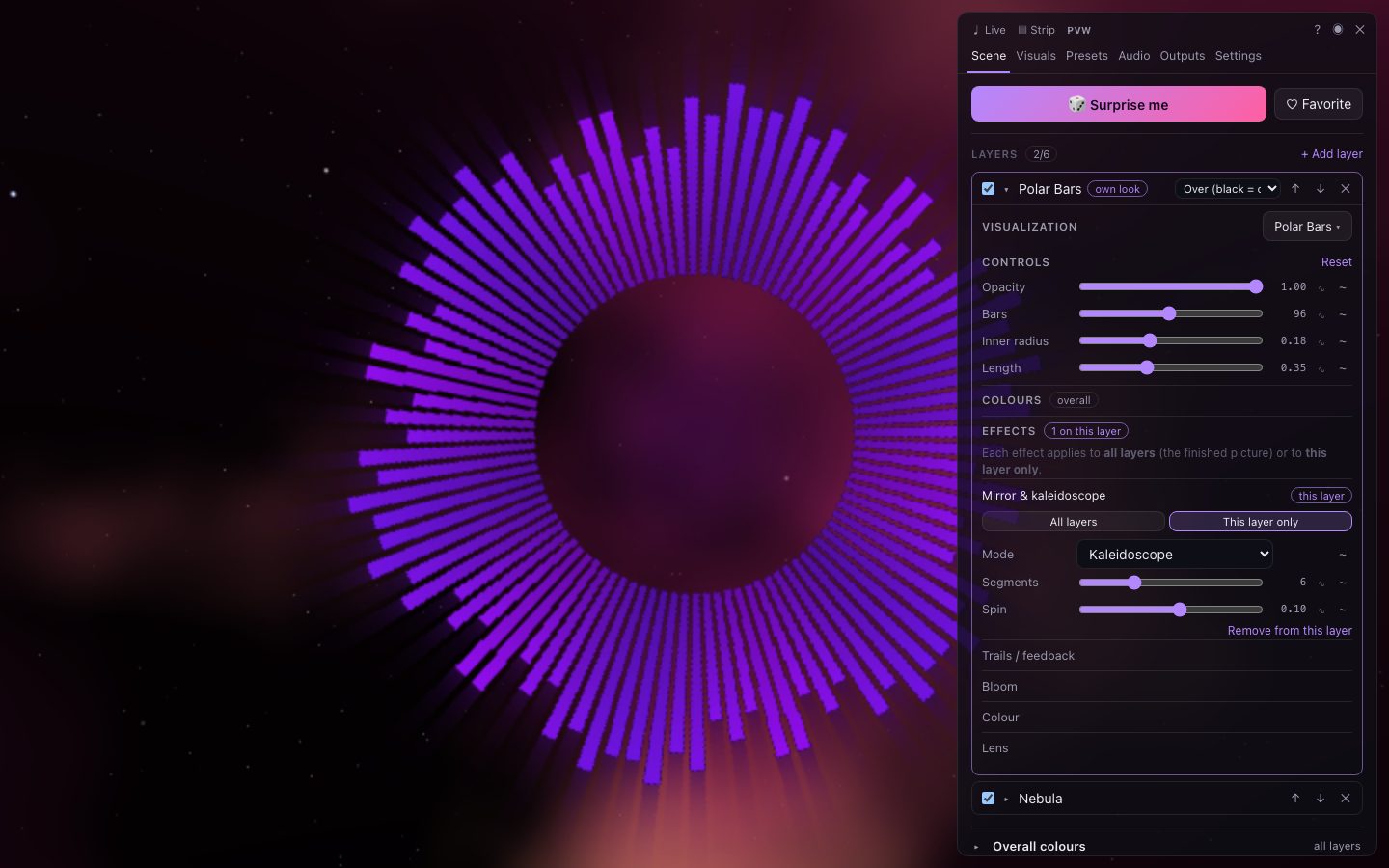Uncheck the Nebula layer checkbox

click(x=988, y=799)
